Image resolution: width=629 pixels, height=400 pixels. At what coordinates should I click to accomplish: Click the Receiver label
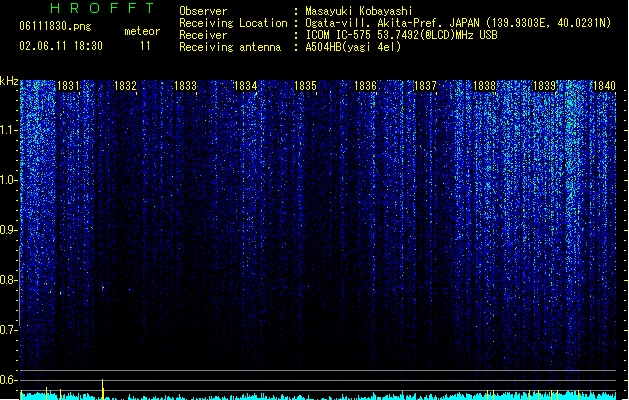click(203, 35)
